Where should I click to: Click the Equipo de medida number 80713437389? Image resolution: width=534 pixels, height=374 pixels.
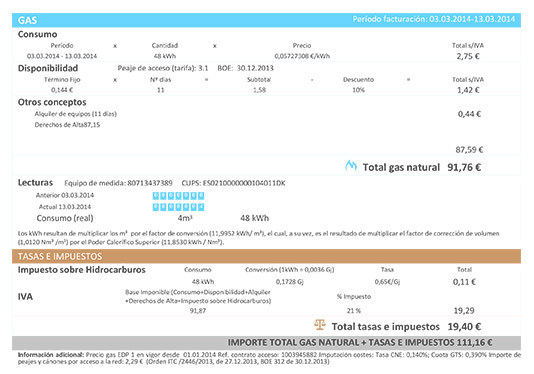point(150,183)
